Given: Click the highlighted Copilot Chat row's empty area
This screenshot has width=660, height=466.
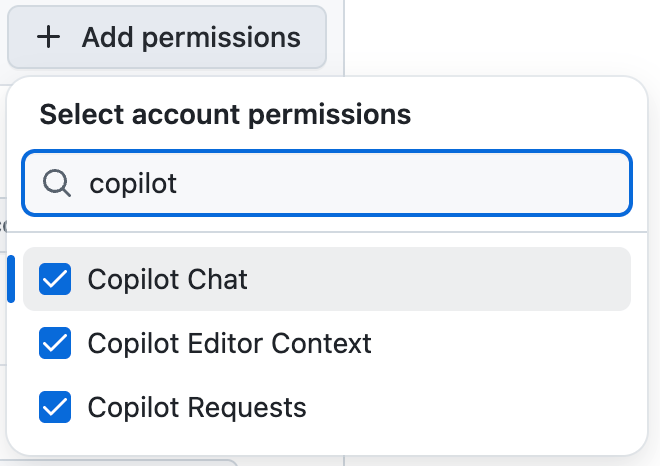Looking at the screenshot, I should click(450, 279).
